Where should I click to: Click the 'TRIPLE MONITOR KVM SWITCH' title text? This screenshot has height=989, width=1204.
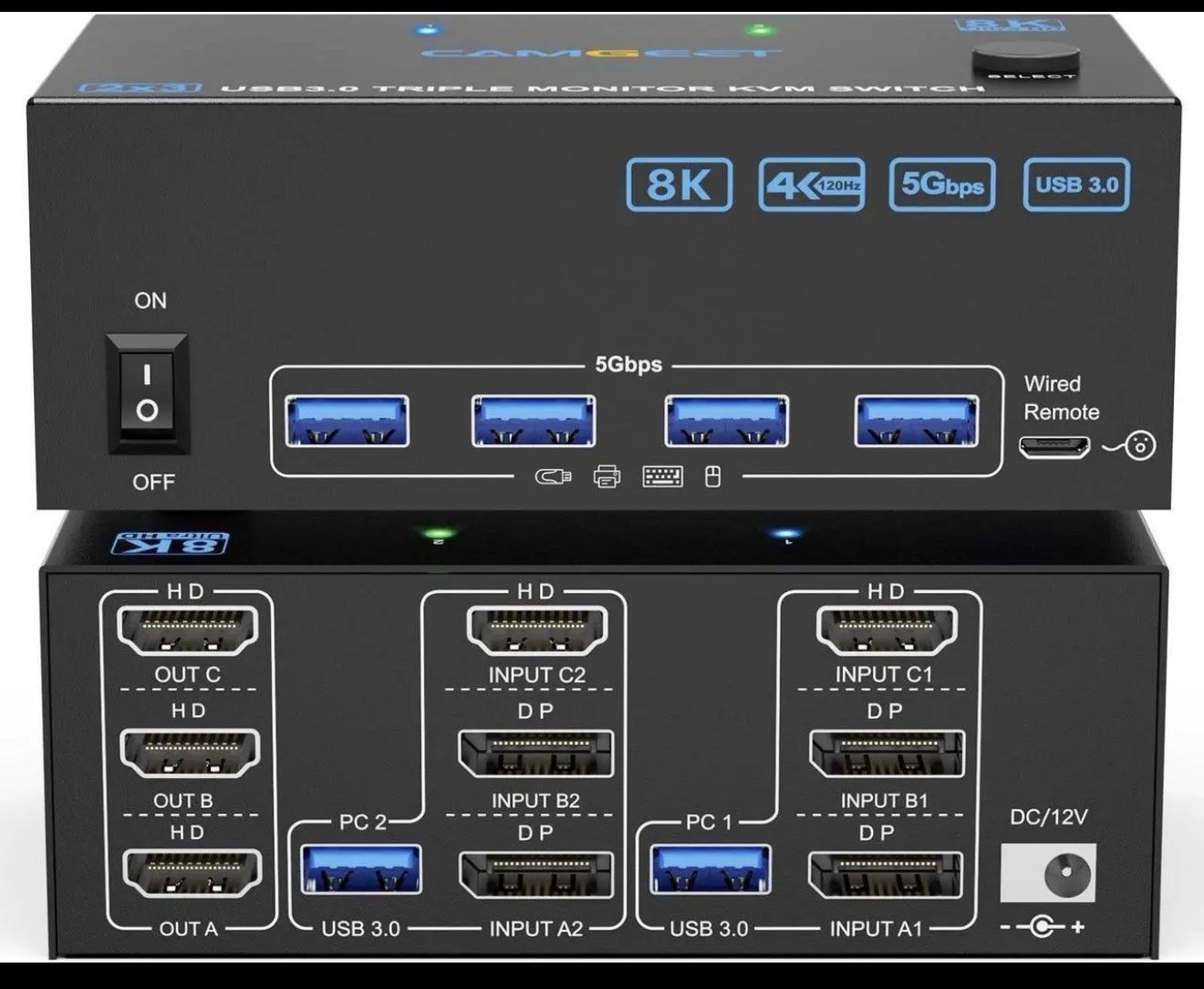tap(680, 88)
